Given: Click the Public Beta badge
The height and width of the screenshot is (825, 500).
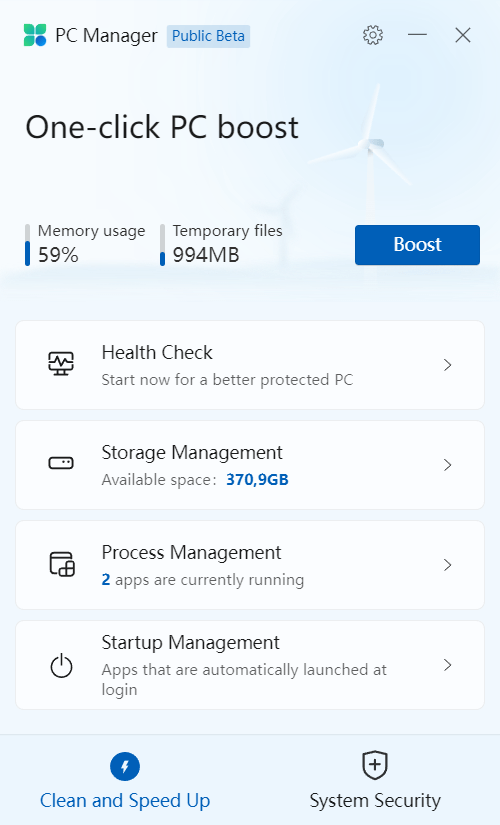Looking at the screenshot, I should coord(208,36).
